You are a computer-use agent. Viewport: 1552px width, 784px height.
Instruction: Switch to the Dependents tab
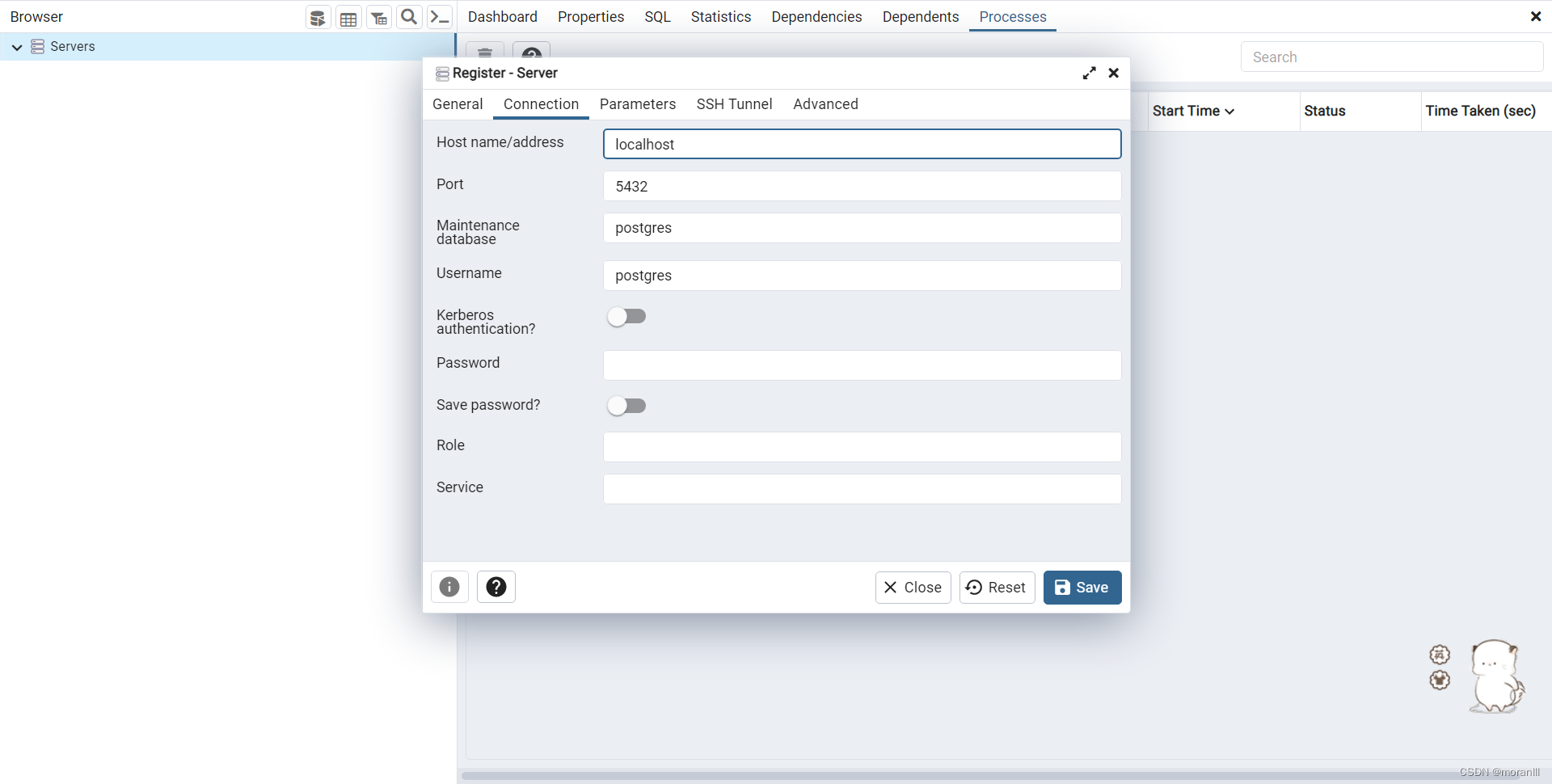tap(920, 17)
